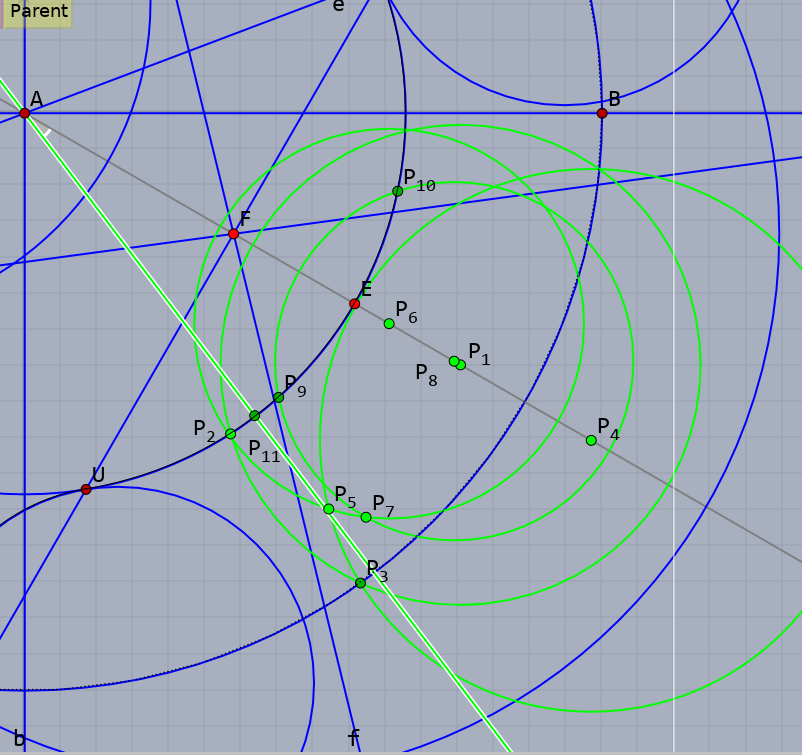
Task: Select red point B
Action: 602,113
